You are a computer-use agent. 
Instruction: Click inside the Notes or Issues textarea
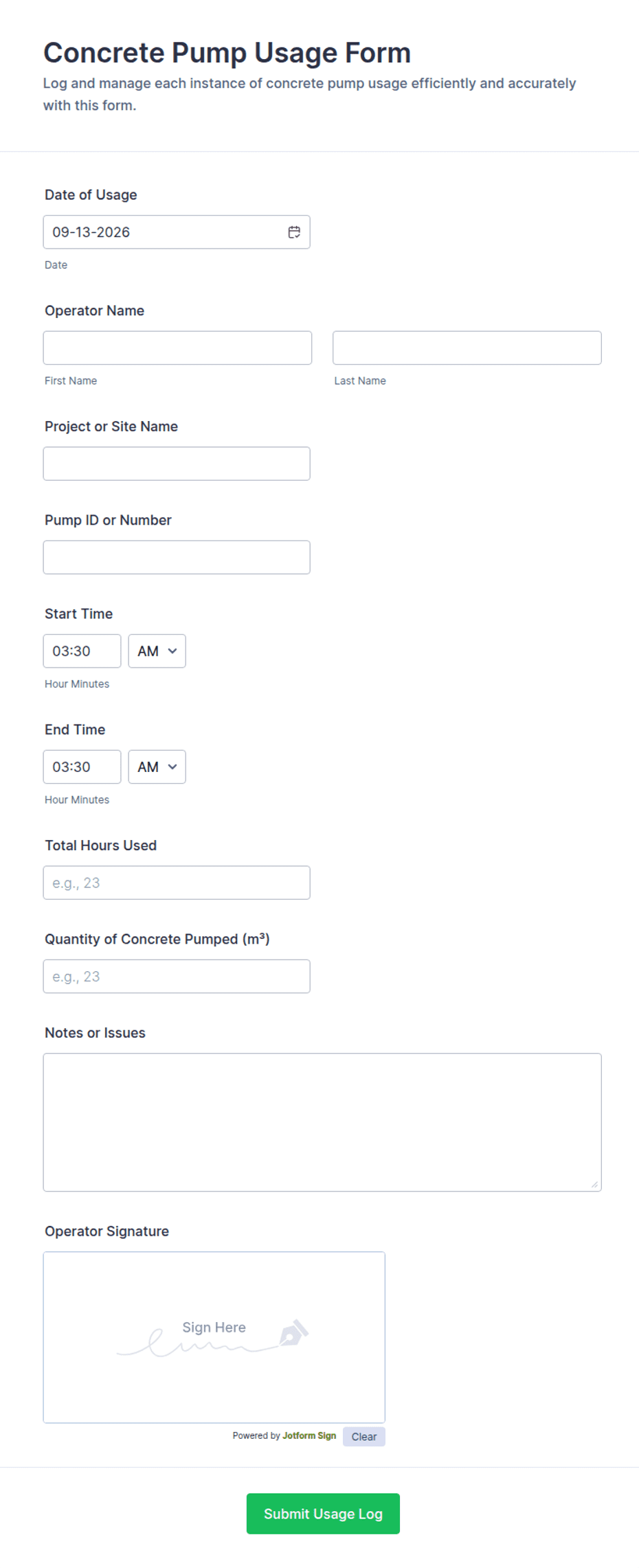coord(322,1122)
